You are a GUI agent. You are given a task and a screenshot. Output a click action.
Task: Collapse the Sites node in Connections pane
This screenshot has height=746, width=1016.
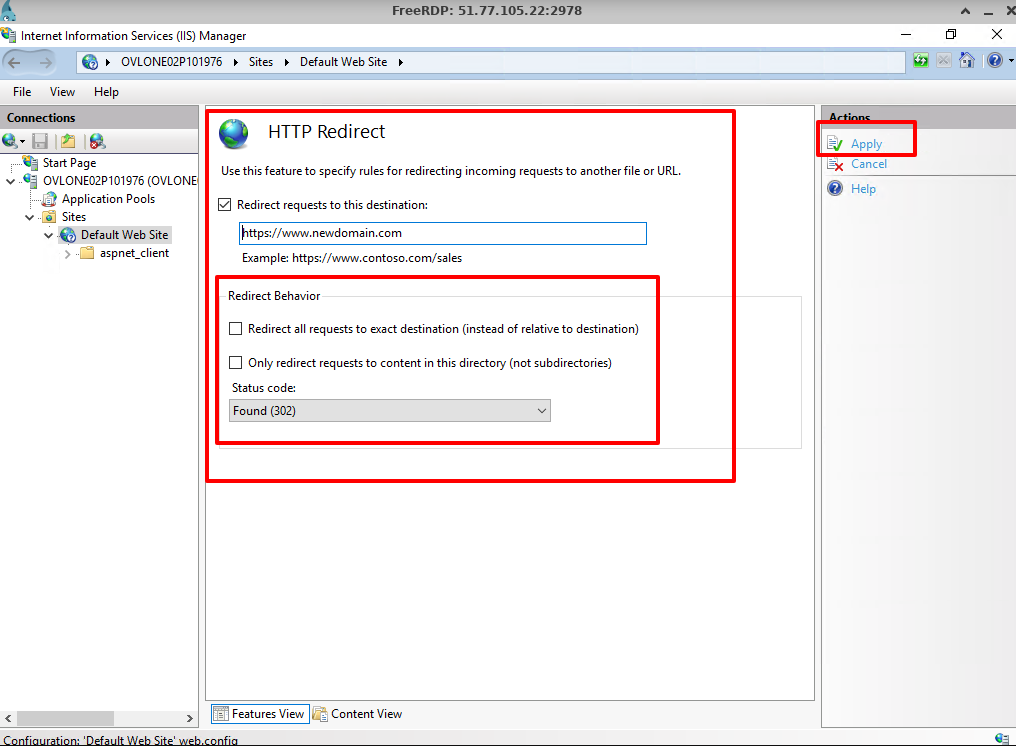[x=30, y=216]
